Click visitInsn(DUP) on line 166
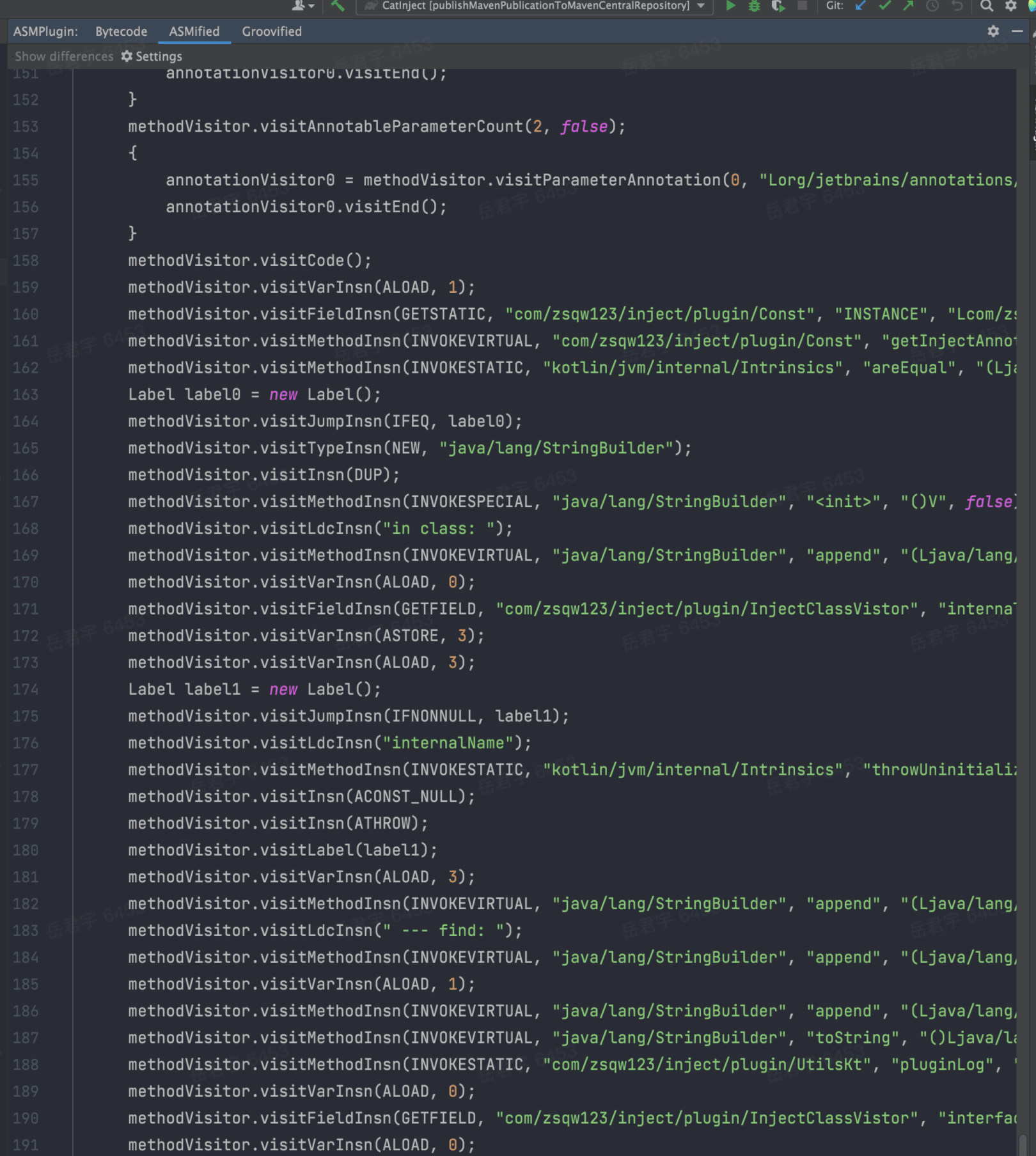The width and height of the screenshot is (1036, 1156). [x=264, y=475]
